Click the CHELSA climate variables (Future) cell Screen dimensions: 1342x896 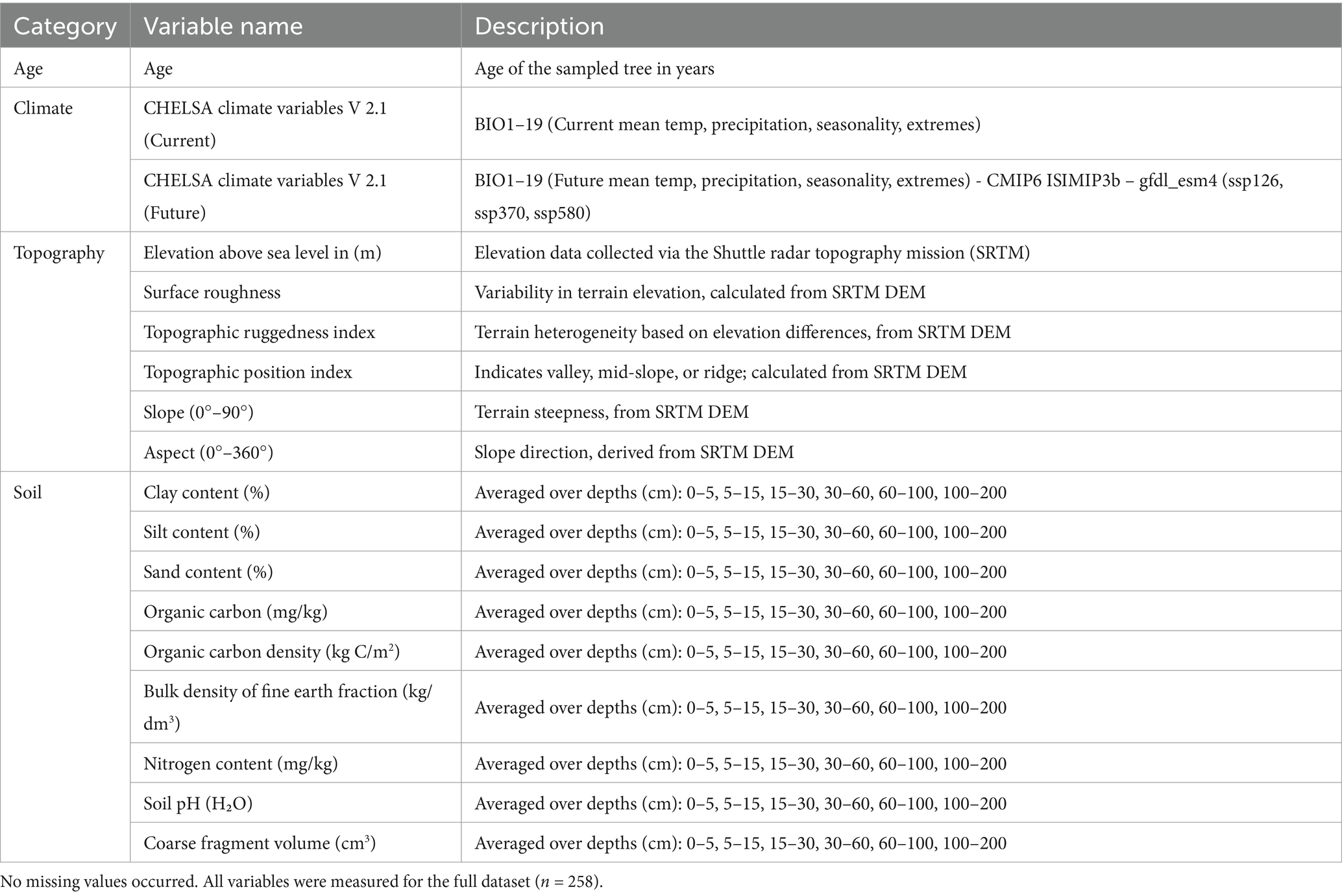[x=265, y=196]
